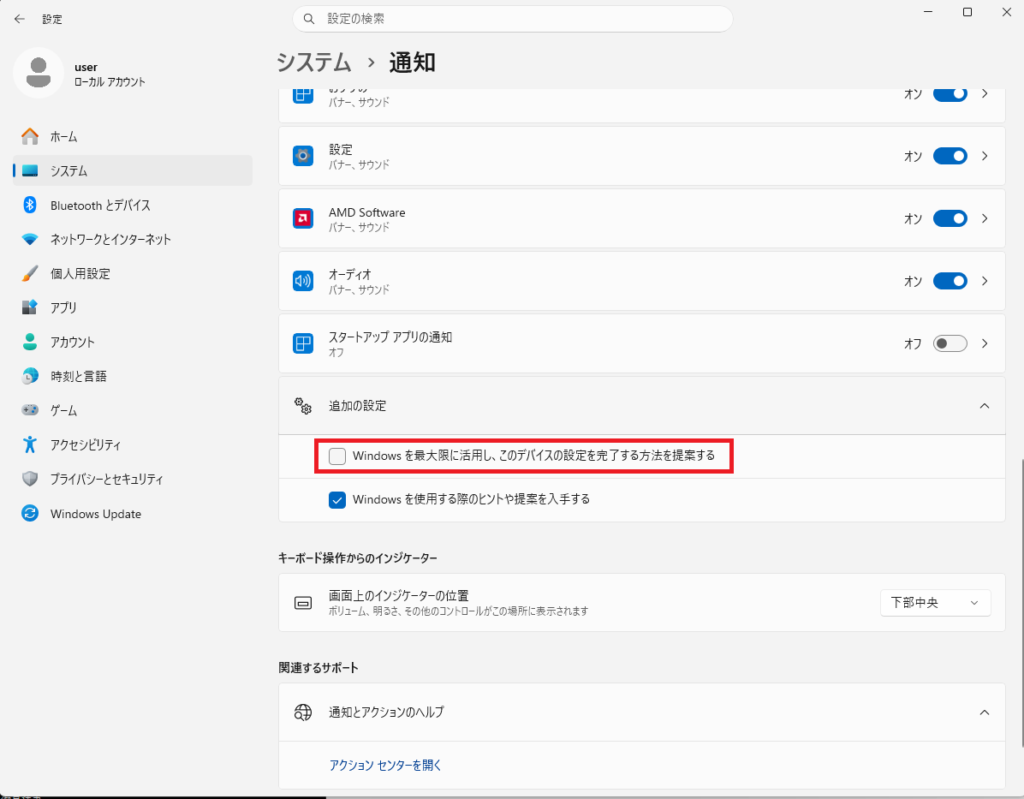Select アクセシビリティ label in sidebar
The width and height of the screenshot is (1024, 799).
[86, 445]
